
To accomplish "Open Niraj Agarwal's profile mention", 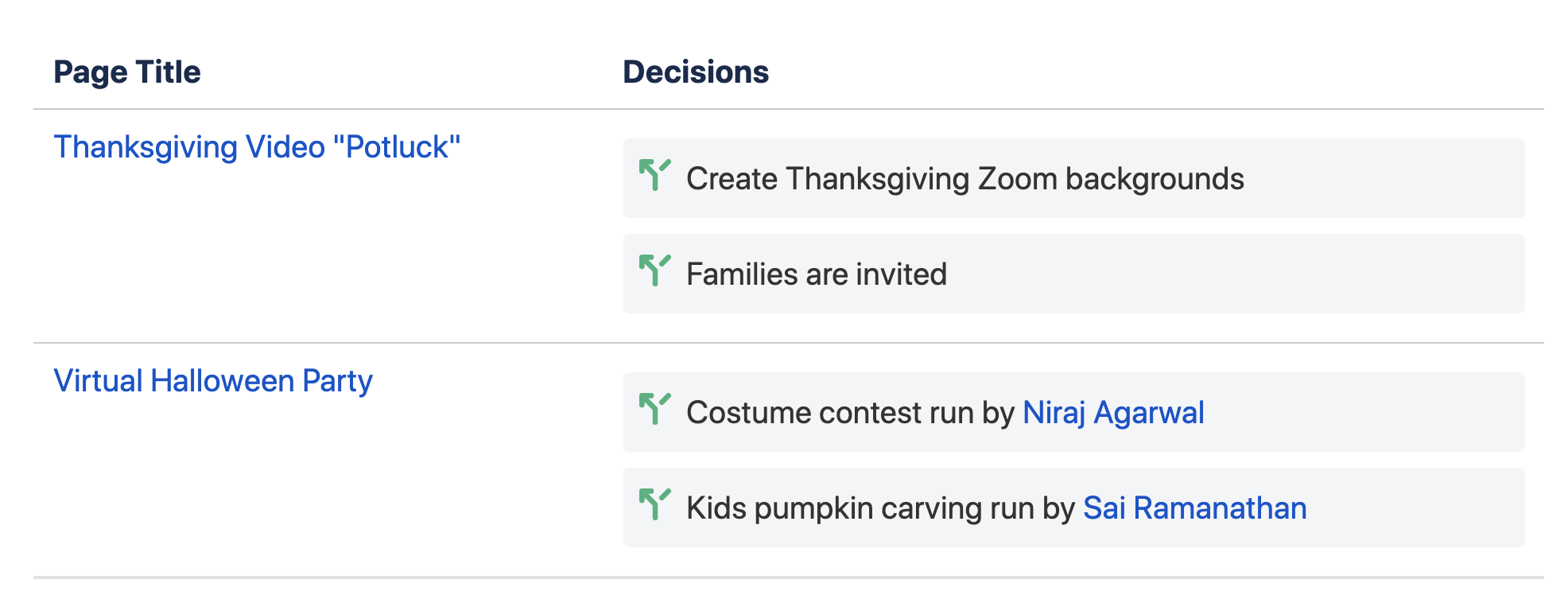I will pyautogui.click(x=1113, y=413).
